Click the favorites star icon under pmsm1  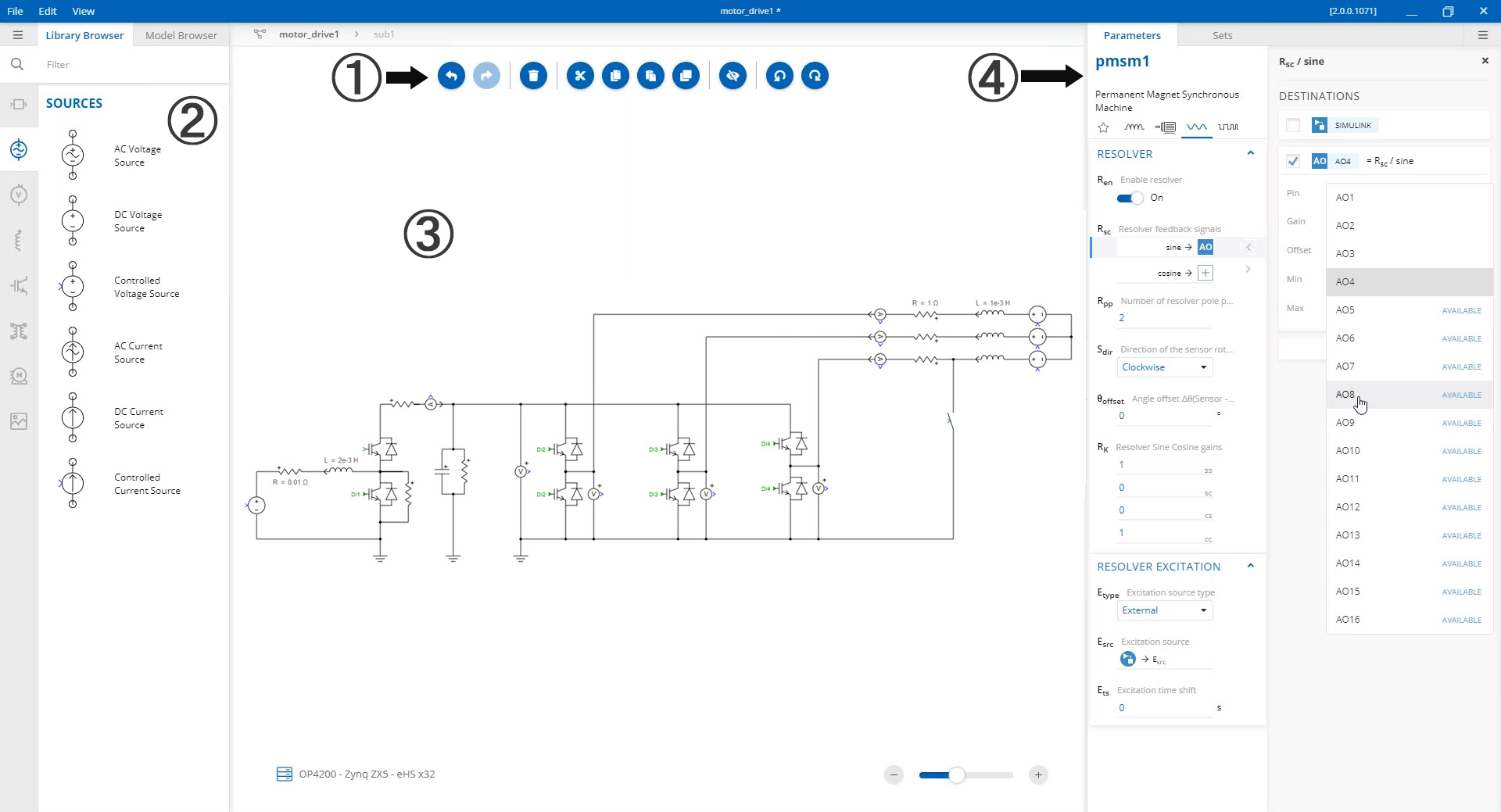pyautogui.click(x=1103, y=127)
